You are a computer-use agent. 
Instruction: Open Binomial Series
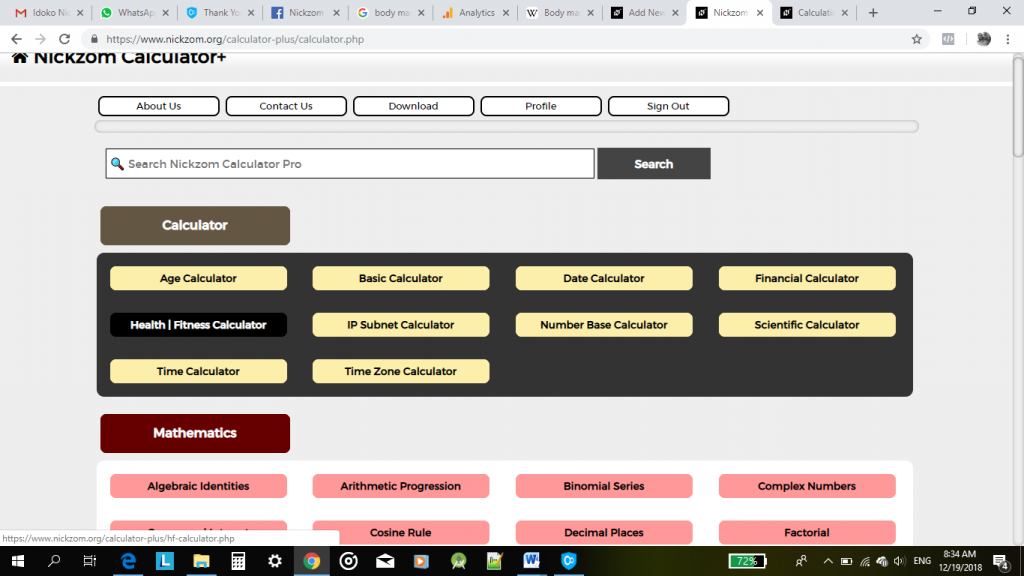[604, 486]
